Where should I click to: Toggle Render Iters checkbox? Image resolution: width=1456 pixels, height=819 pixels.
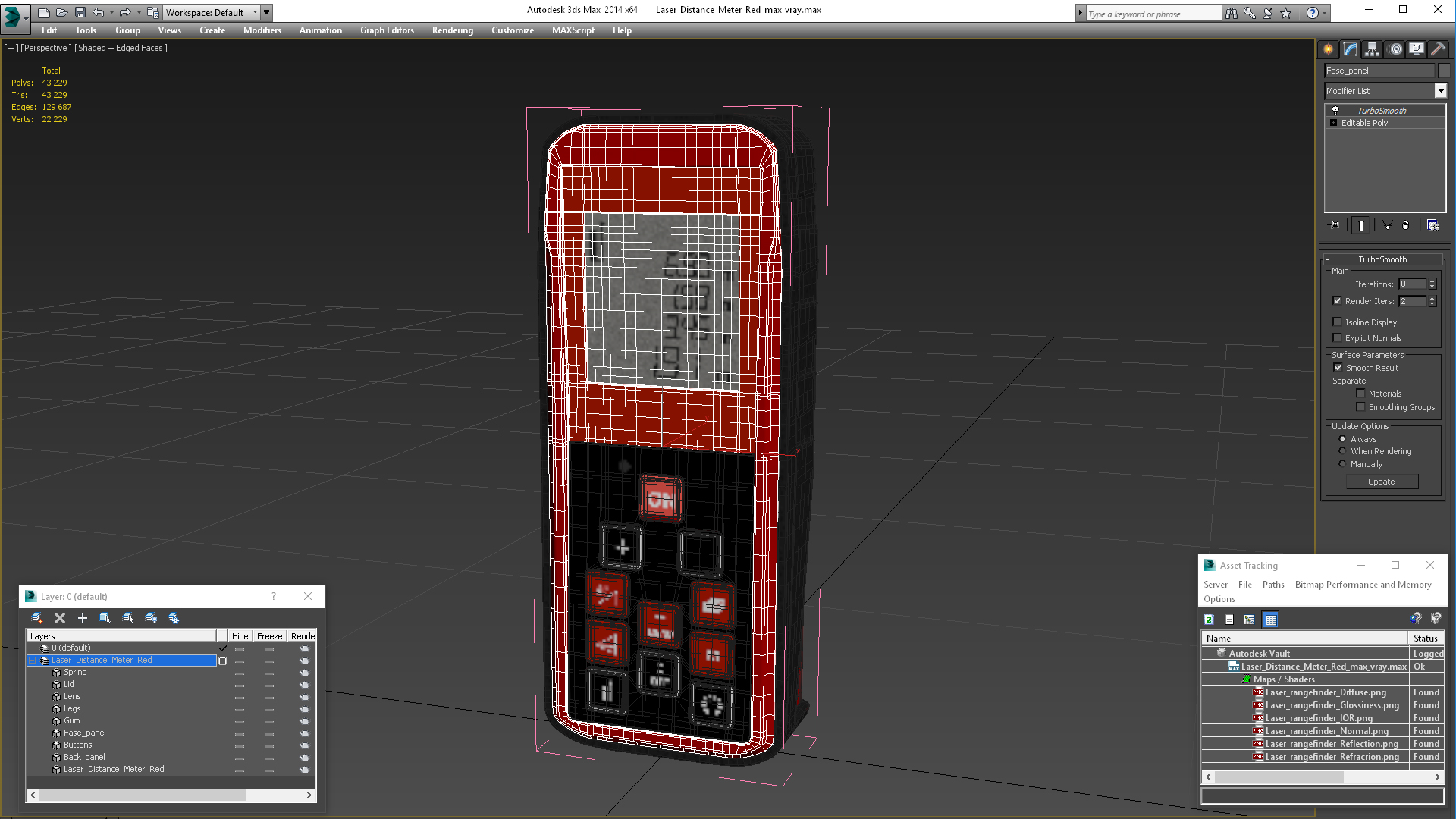(x=1338, y=301)
